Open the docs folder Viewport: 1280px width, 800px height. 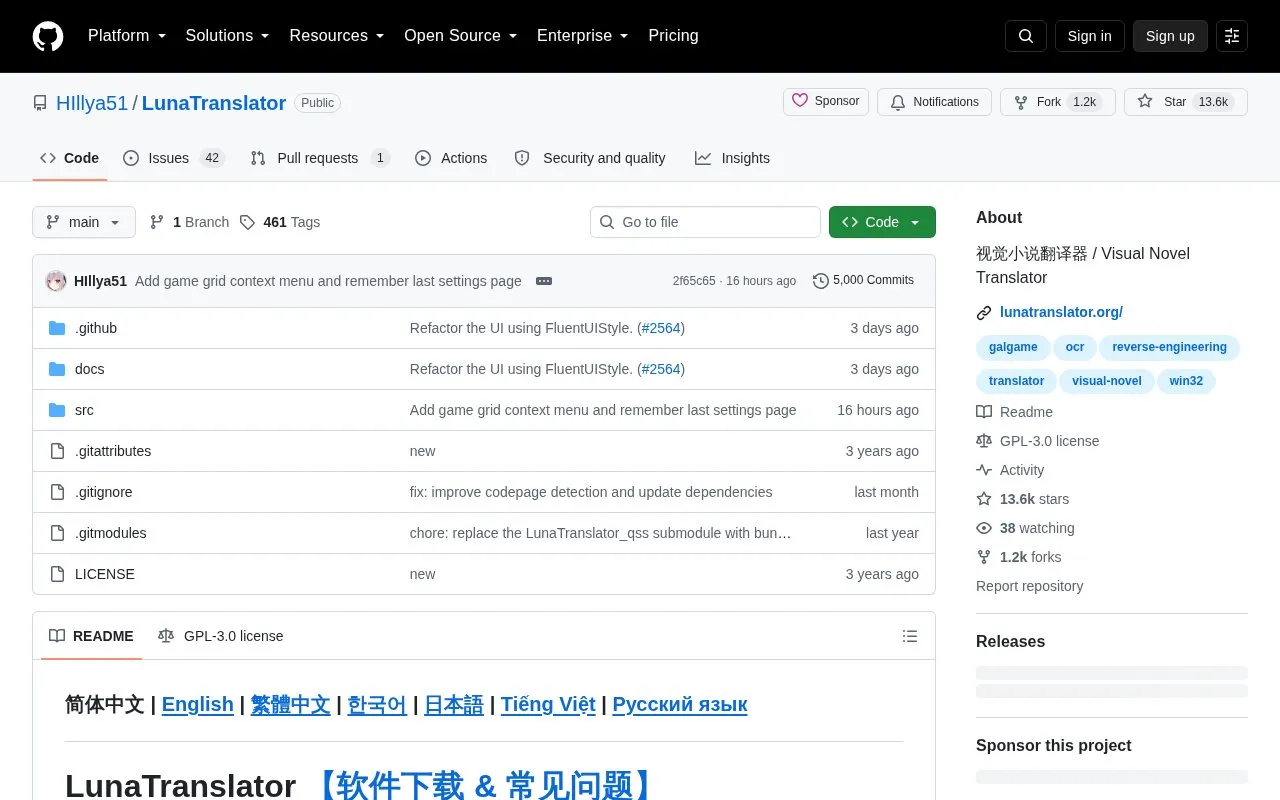point(90,369)
